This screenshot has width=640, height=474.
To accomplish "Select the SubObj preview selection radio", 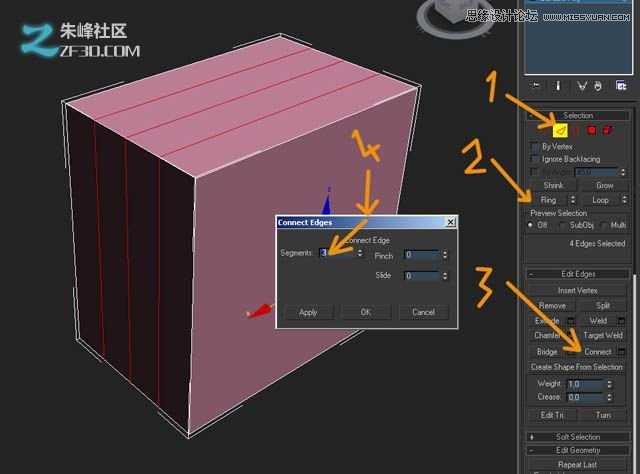I will (x=563, y=225).
